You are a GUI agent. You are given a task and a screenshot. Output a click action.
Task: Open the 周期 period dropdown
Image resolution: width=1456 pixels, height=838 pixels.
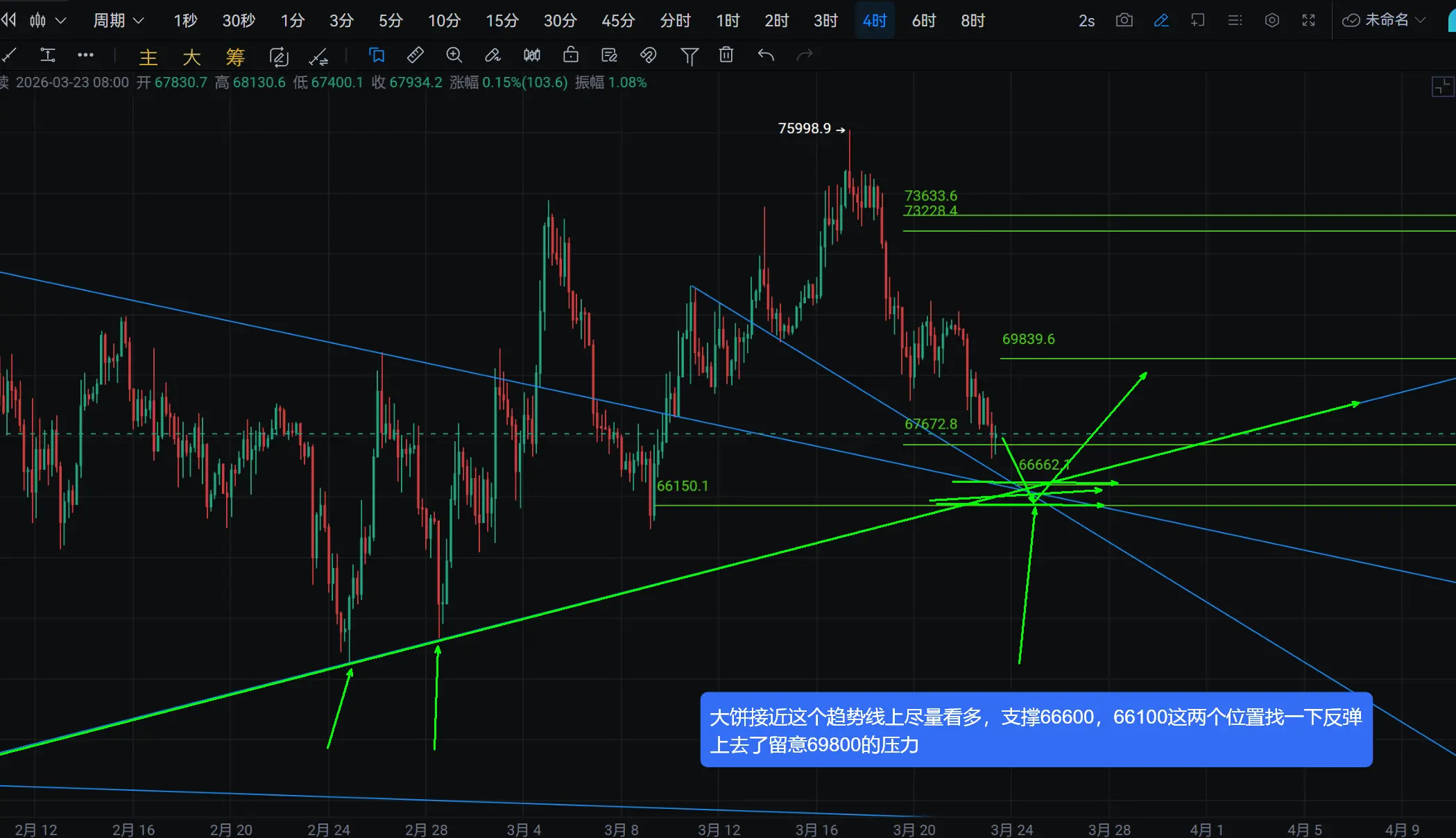click(118, 20)
